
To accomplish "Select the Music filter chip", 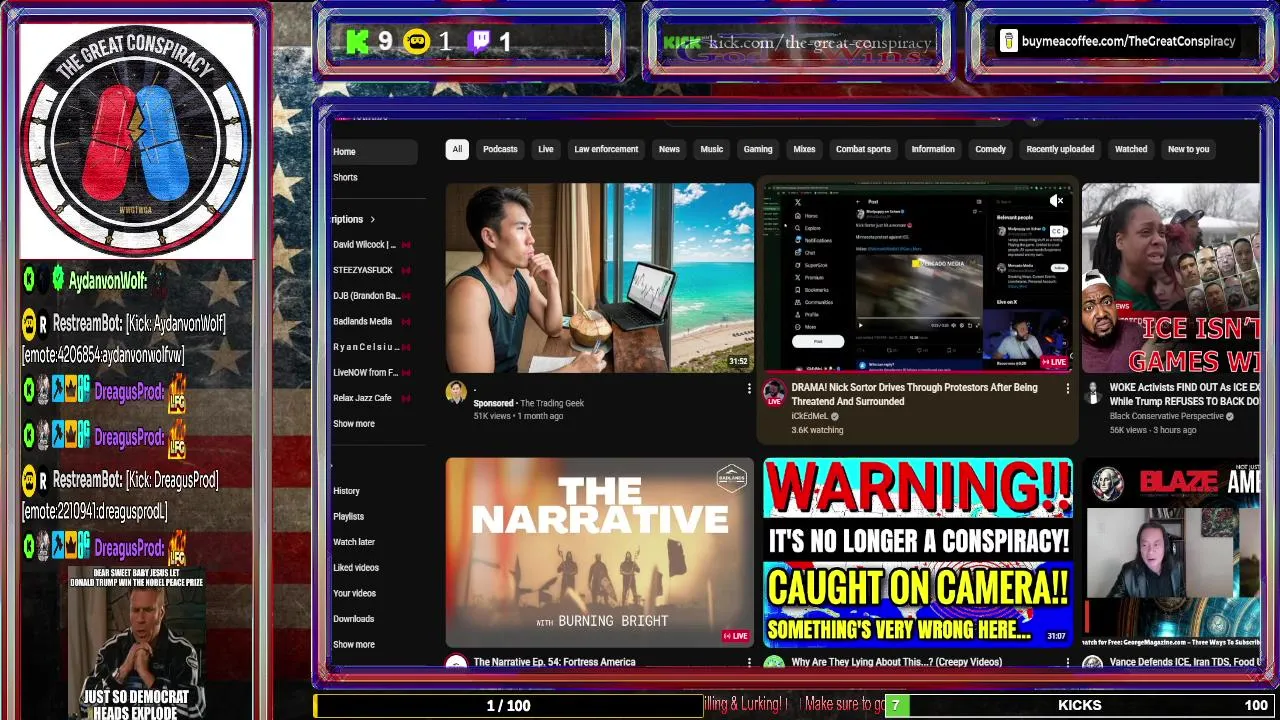I will [x=711, y=149].
